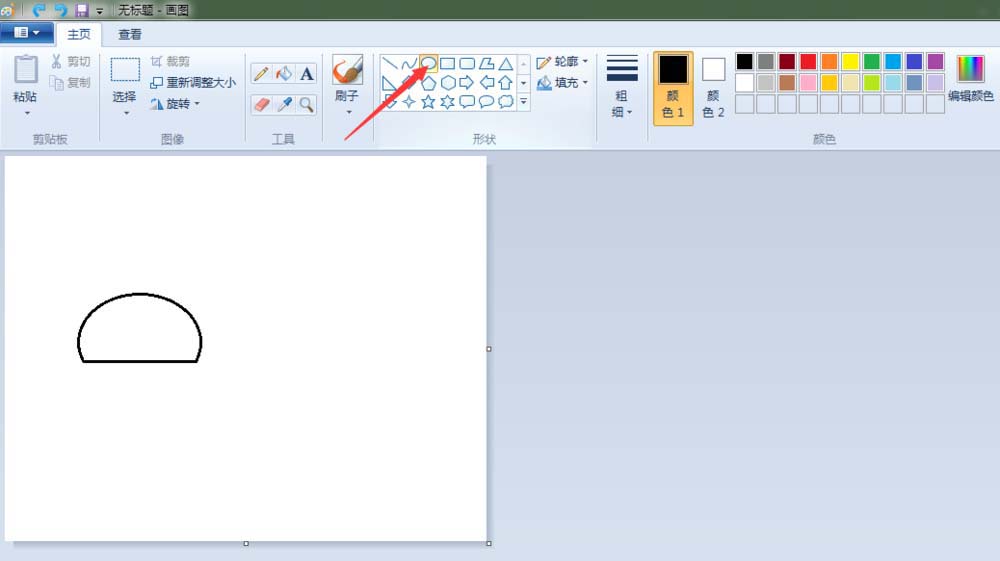The width and height of the screenshot is (1000, 561).
Task: Click the Save icon in quick access toolbar
Action: point(82,10)
